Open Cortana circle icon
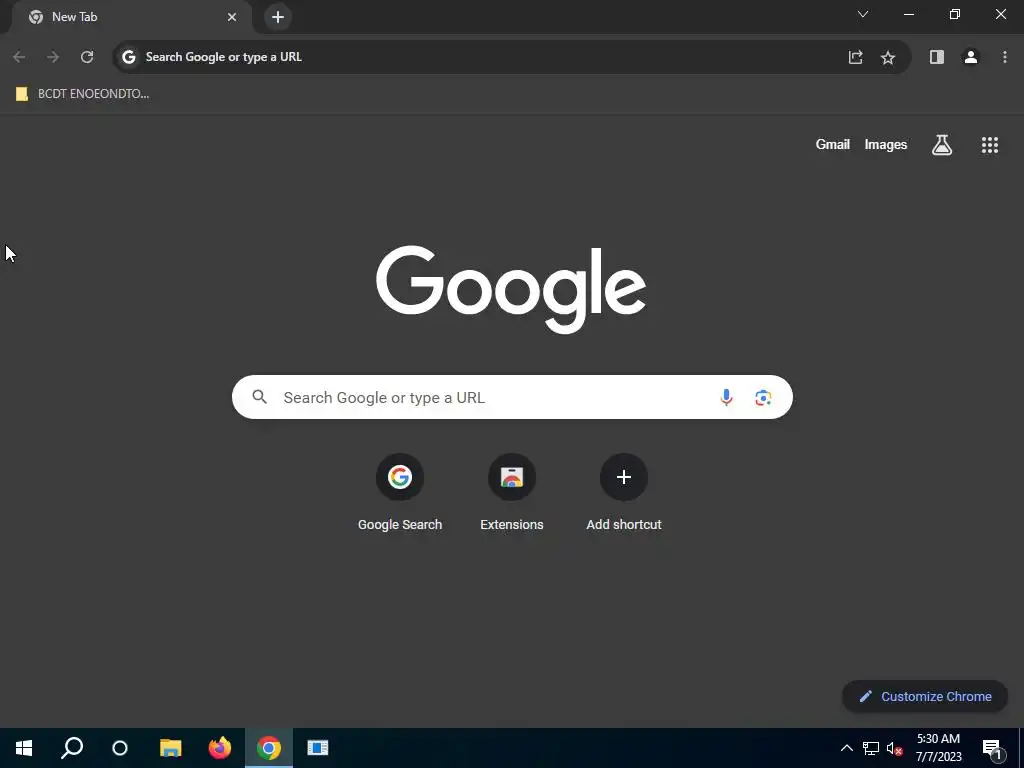1024x768 pixels. [x=120, y=748]
